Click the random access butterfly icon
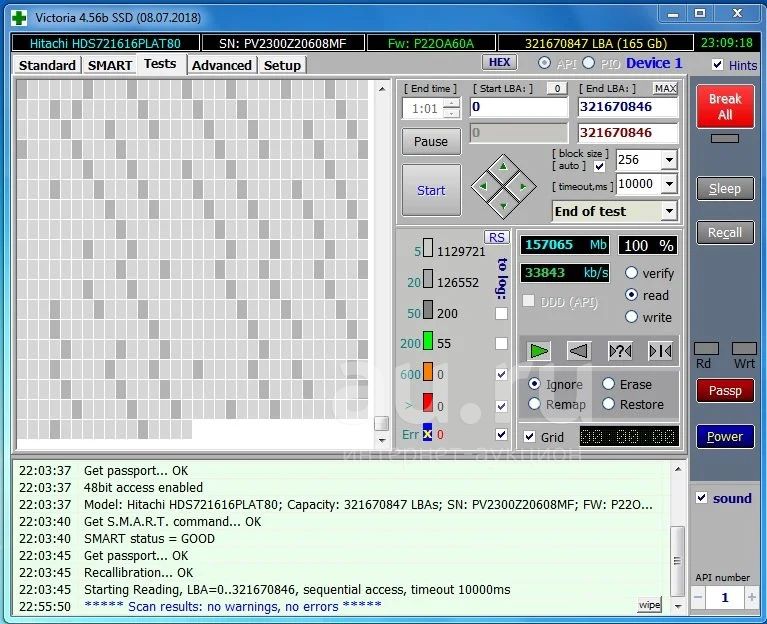This screenshot has width=767, height=624. point(620,351)
